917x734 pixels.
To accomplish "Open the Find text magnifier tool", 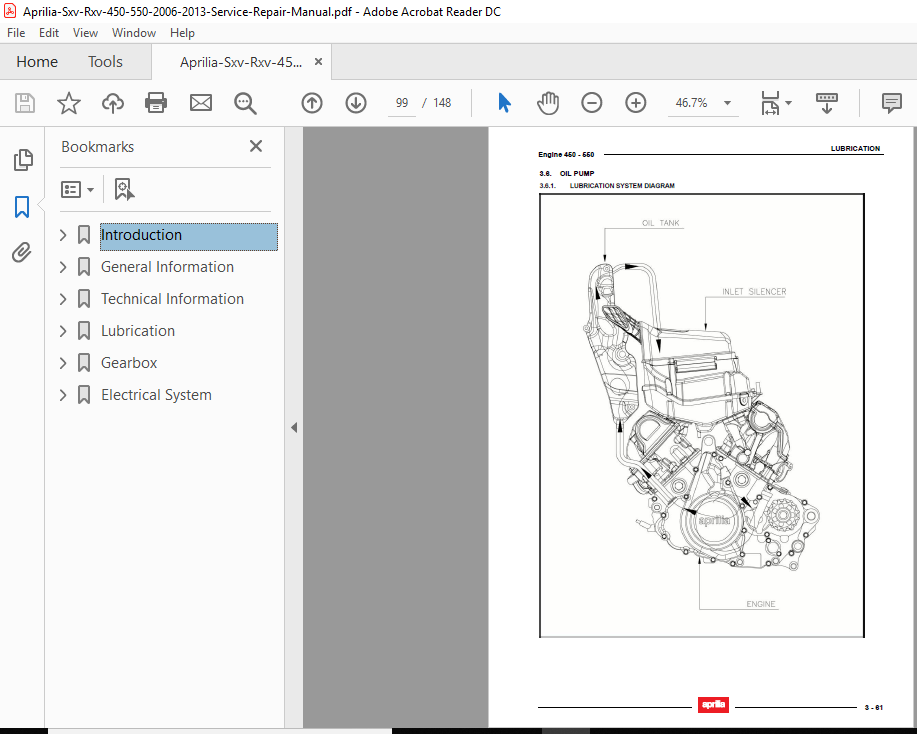I will pyautogui.click(x=245, y=104).
